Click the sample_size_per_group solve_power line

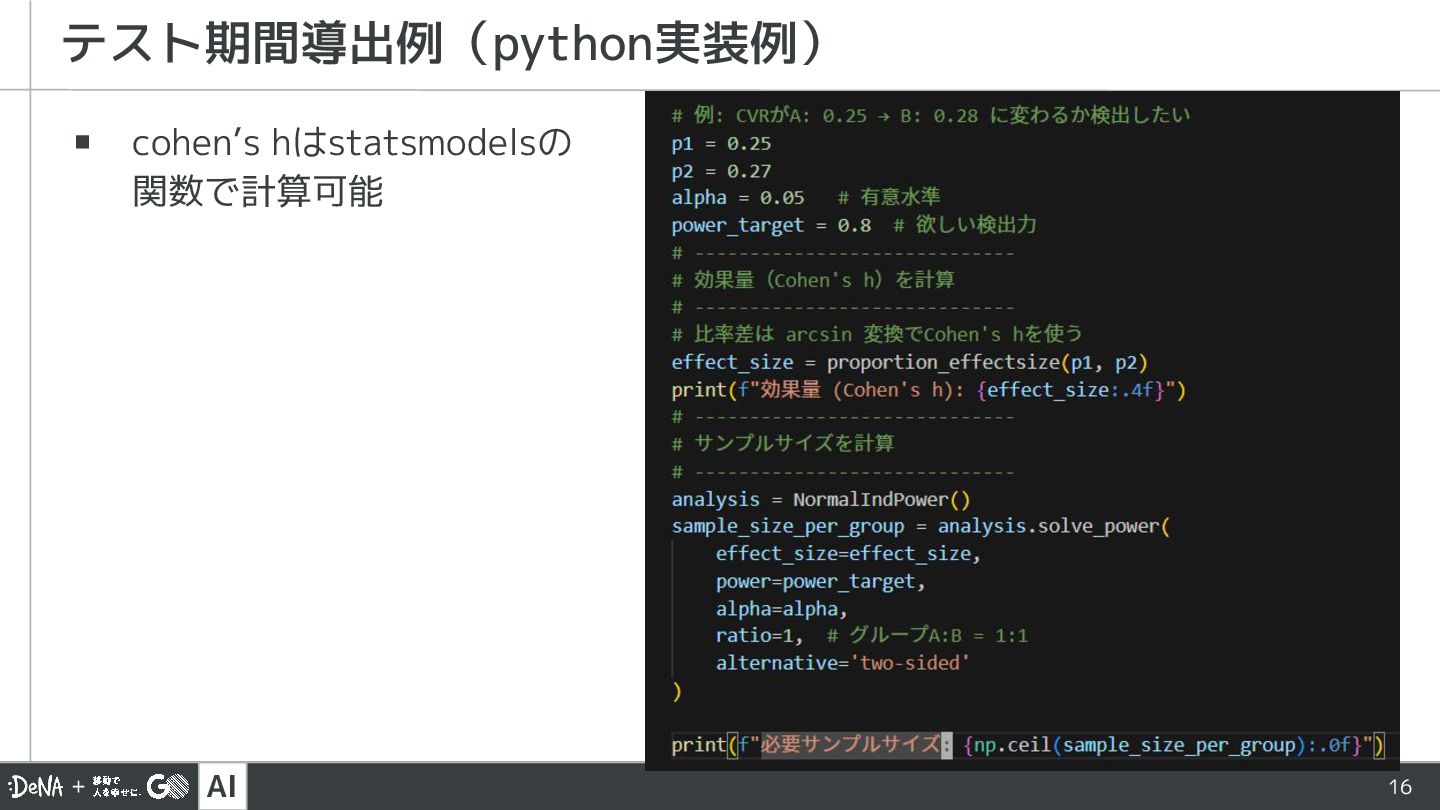tap(920, 526)
